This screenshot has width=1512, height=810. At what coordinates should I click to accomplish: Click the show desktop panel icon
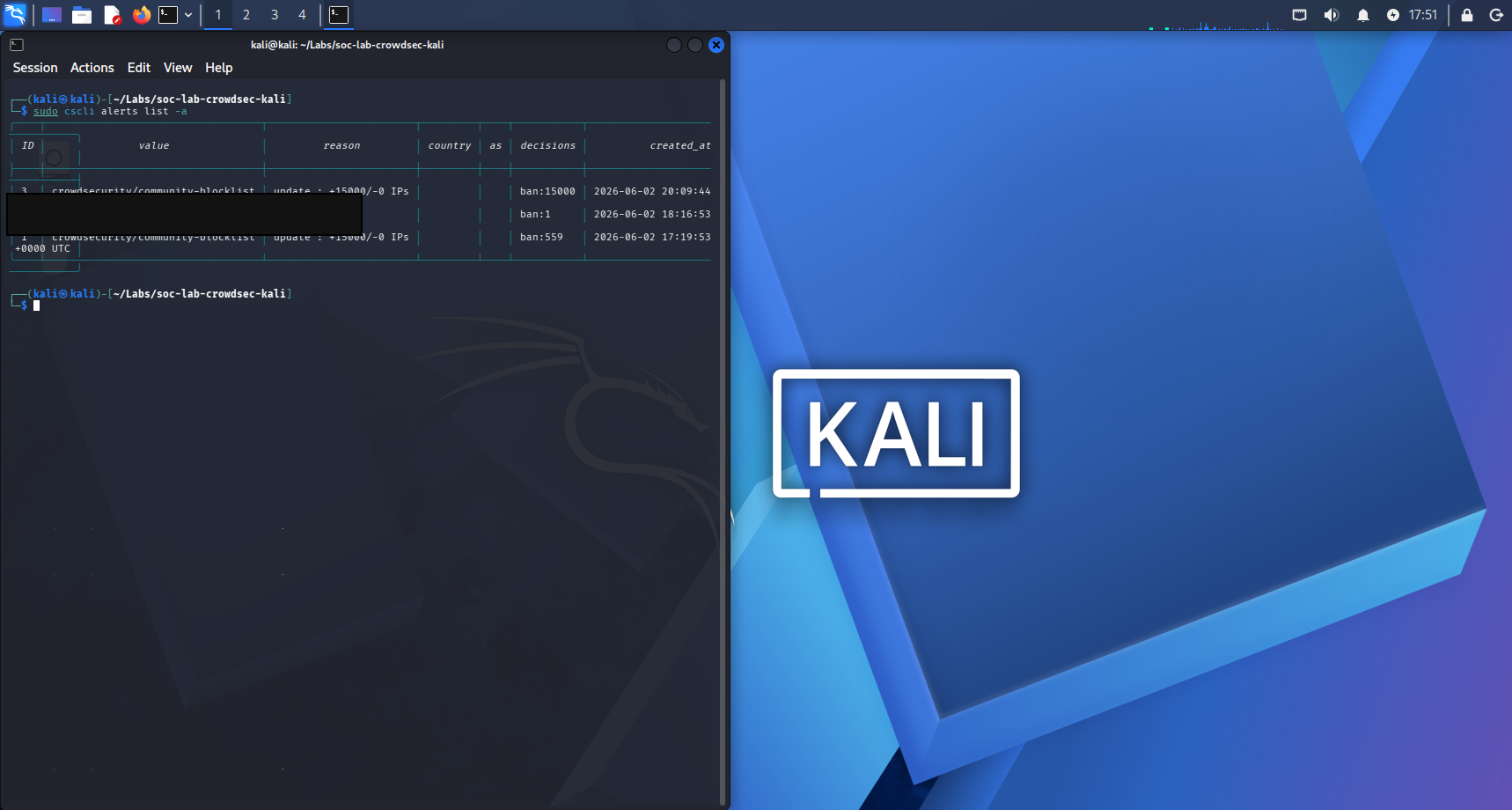pos(52,15)
